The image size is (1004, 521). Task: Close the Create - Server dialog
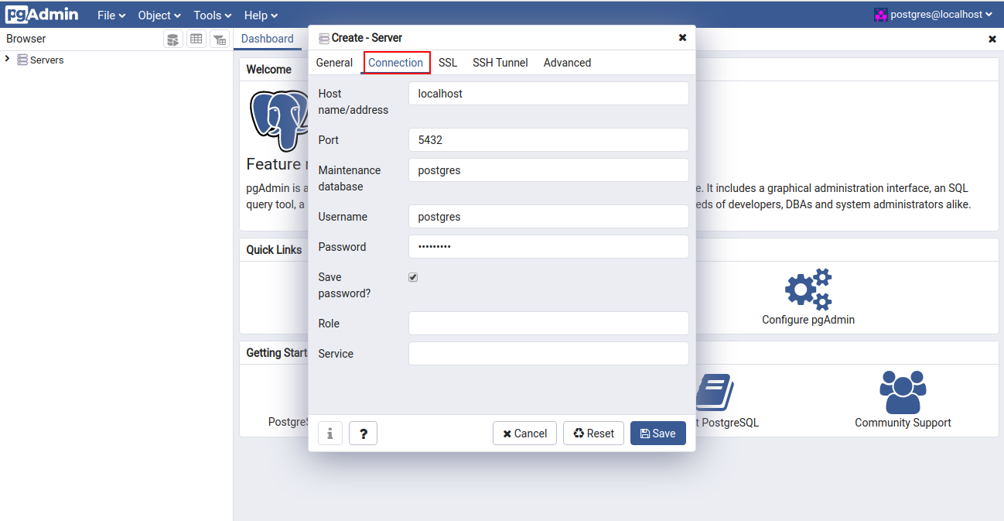[683, 38]
